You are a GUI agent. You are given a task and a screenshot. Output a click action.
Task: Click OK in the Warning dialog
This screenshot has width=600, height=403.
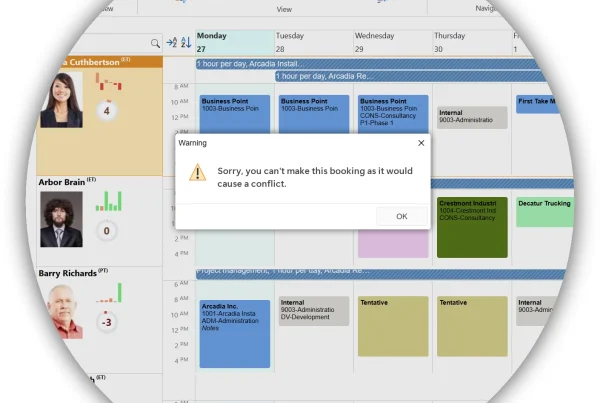click(402, 216)
